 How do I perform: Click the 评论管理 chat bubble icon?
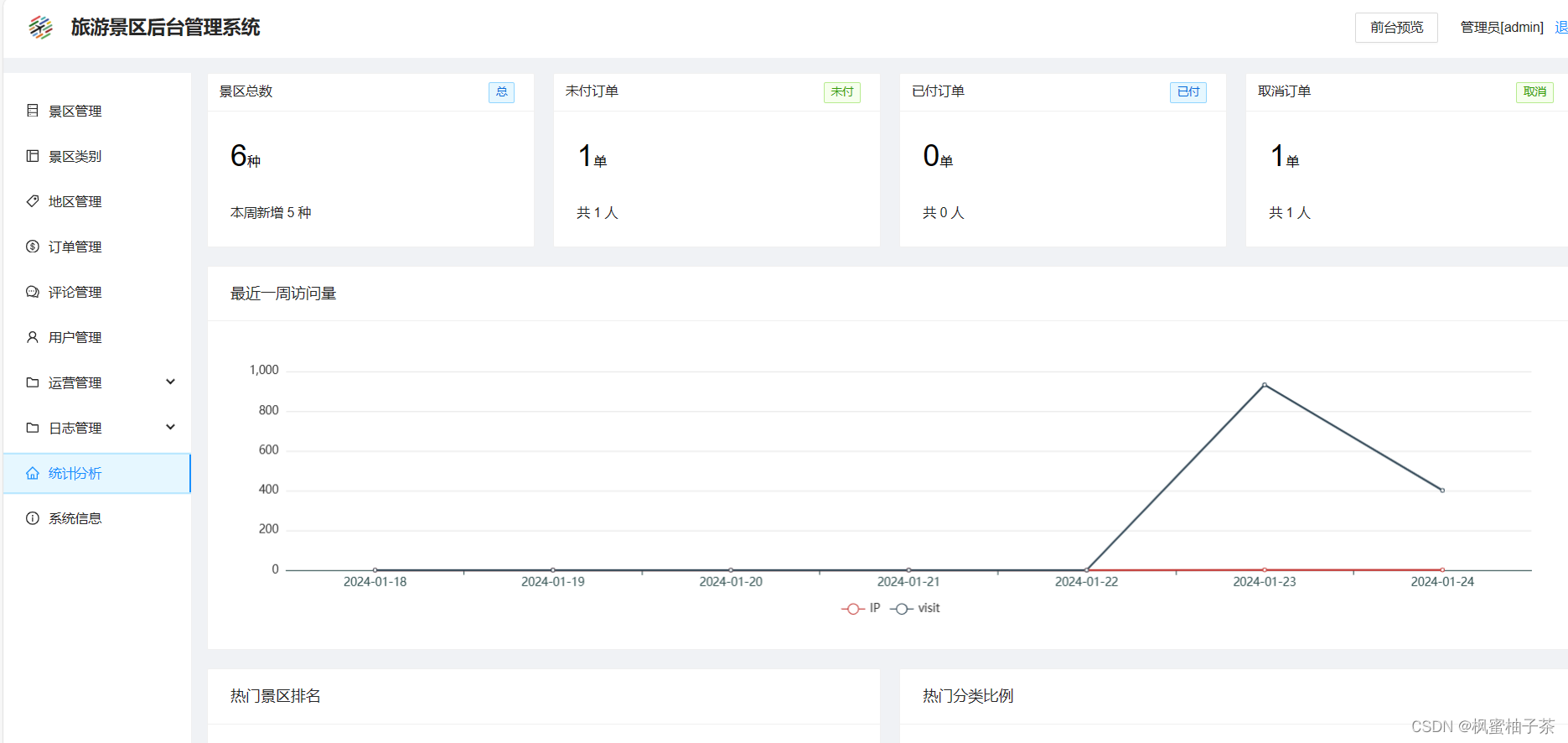tap(33, 292)
